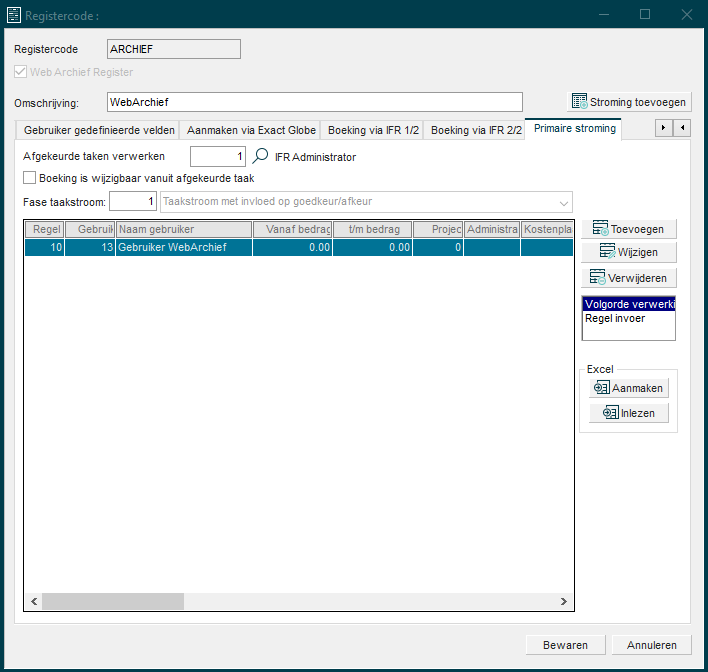
Task: Toggle the Web Archief Register checkbox
Action: pyautogui.click(x=21, y=72)
